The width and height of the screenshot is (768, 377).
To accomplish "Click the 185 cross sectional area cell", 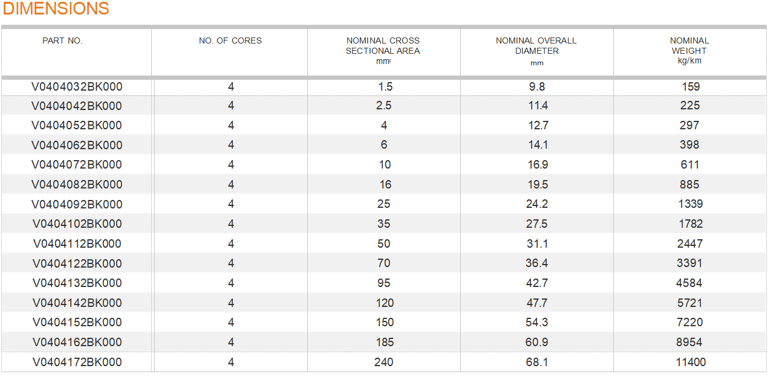I will point(384,342).
